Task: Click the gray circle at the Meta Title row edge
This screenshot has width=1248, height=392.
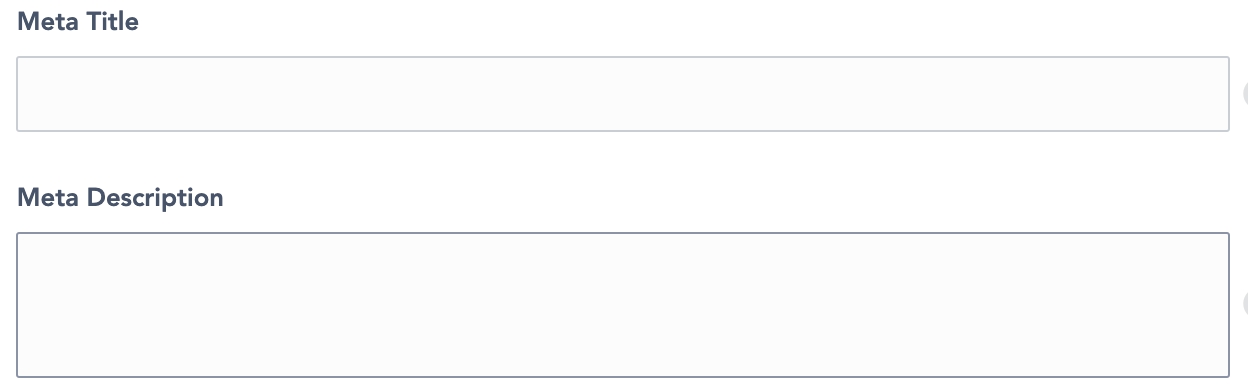Action: pyautogui.click(x=1245, y=94)
